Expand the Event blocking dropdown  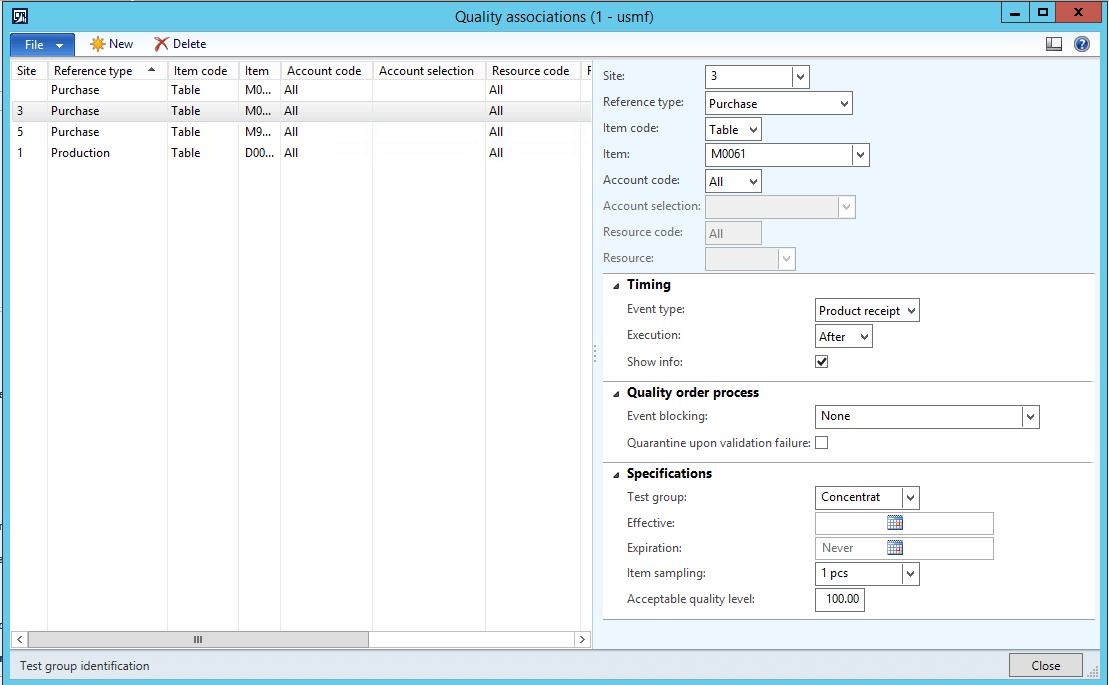1033,416
